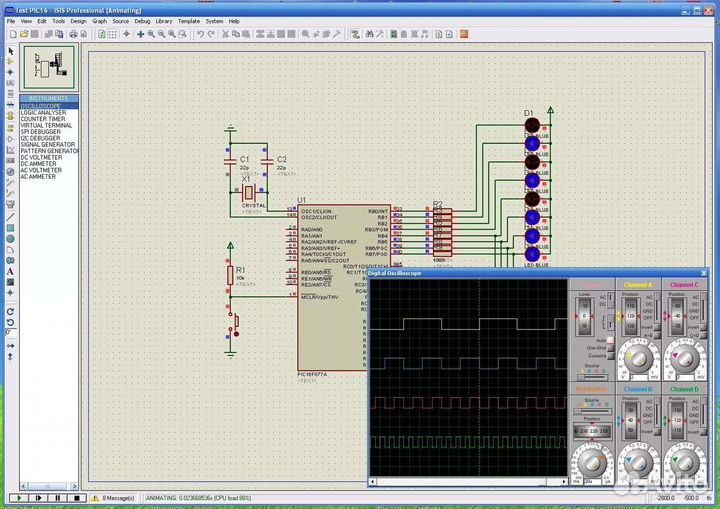Viewport: 720px width, 509px height.
Task: Stop the simulation
Action: 77,498
